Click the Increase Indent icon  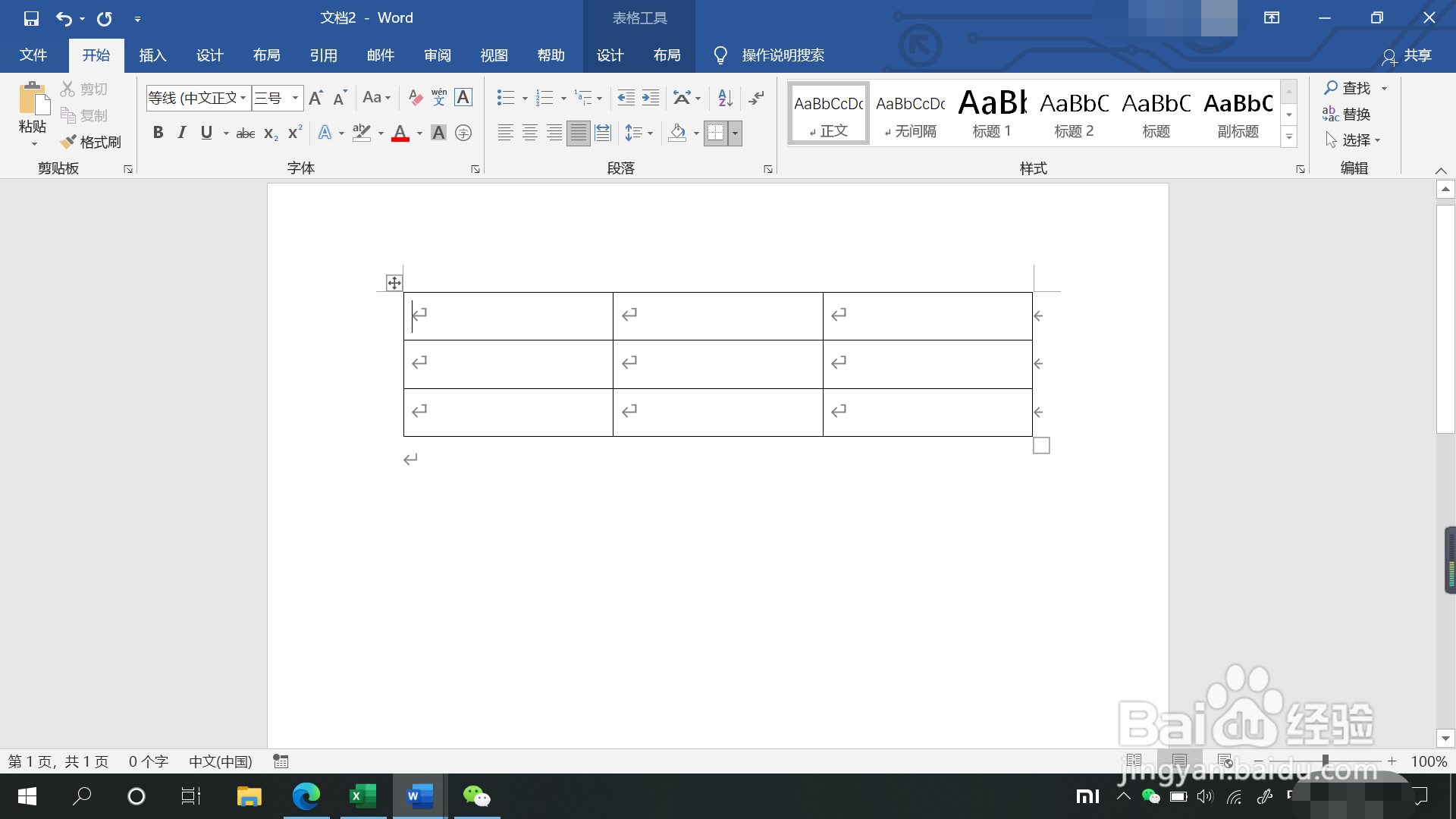(651, 98)
